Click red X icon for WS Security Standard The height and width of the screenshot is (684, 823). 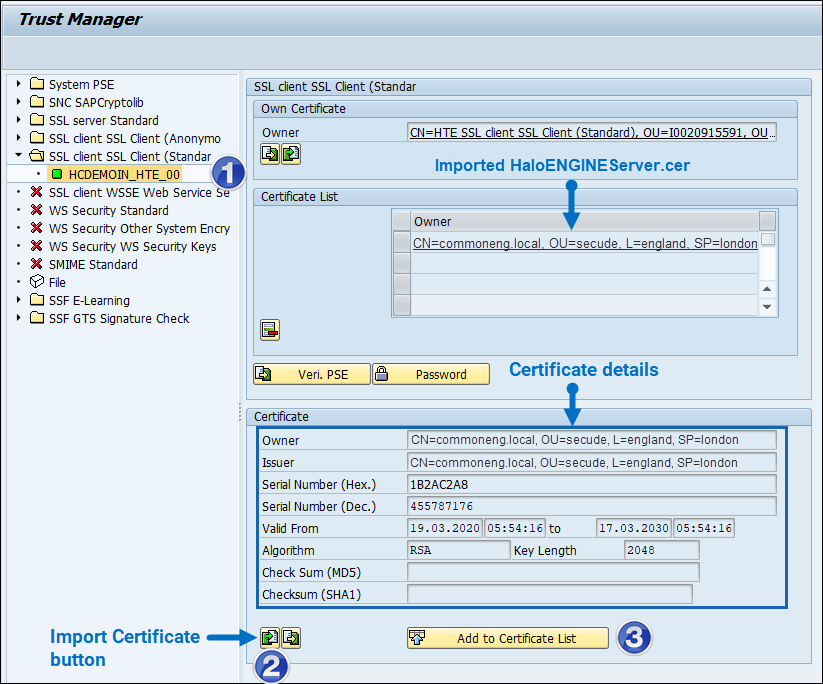tap(36, 210)
